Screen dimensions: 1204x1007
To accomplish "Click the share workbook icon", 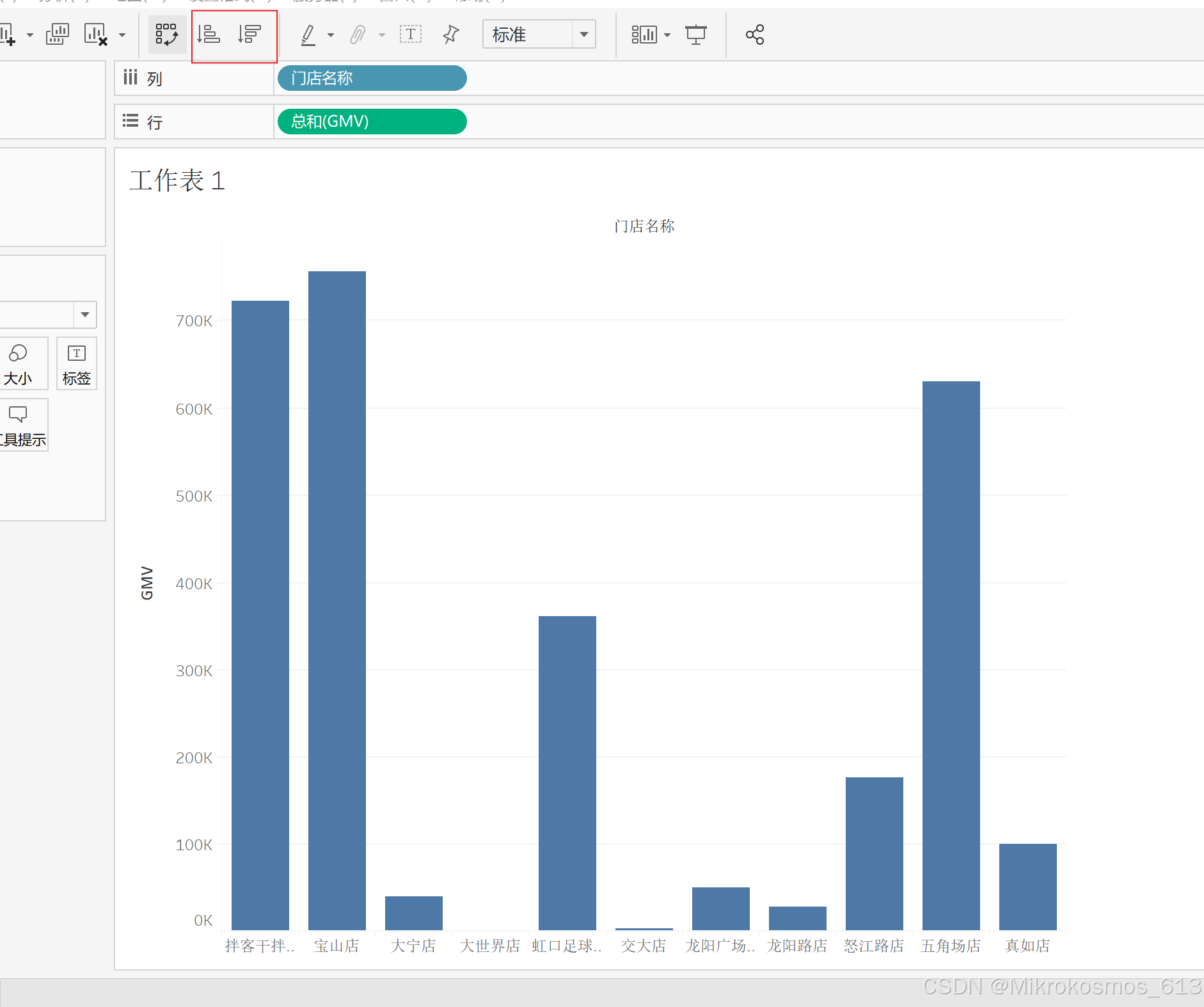I will coord(755,35).
